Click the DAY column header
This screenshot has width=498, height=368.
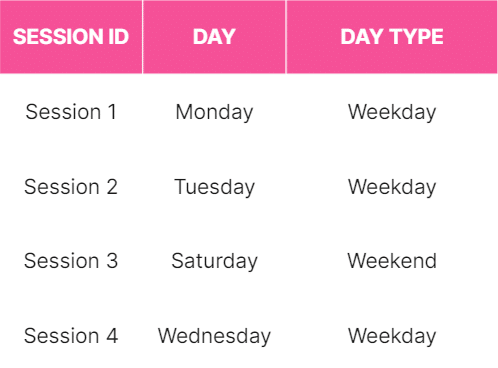tap(214, 37)
